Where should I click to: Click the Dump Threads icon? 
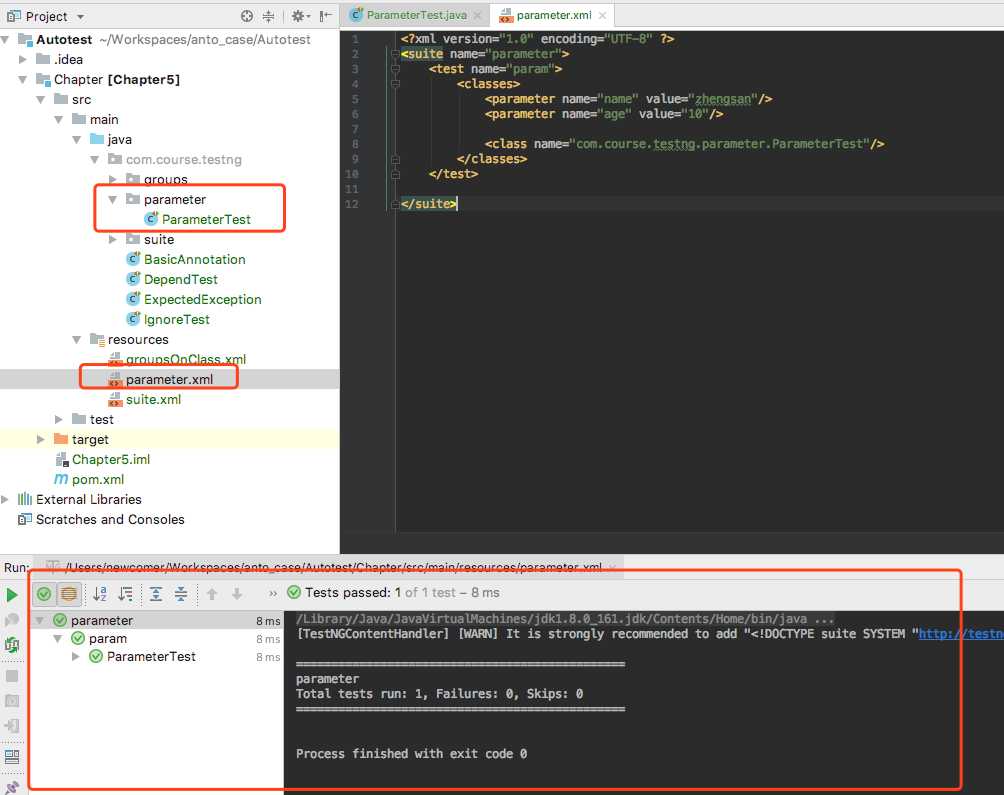[12, 701]
